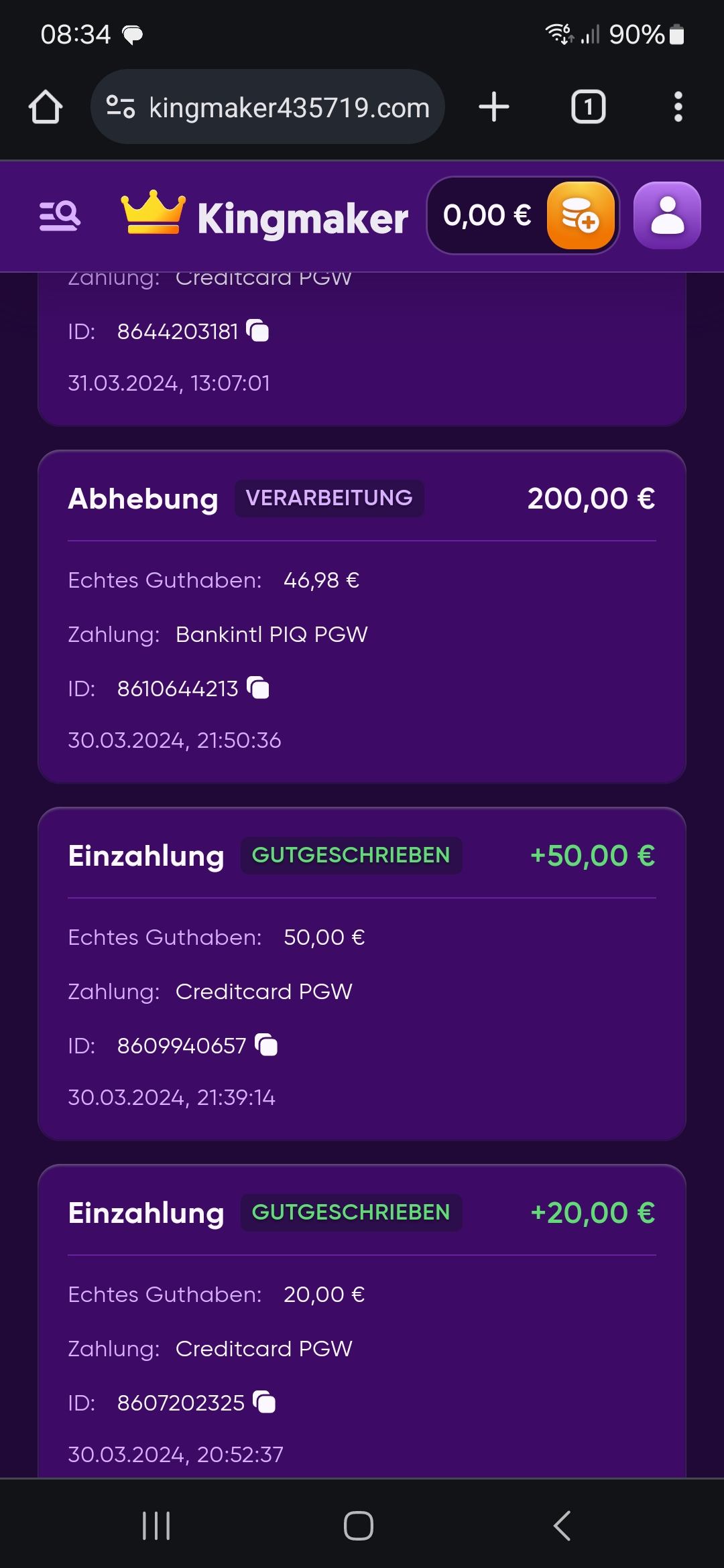Open a new browser tab
724x1568 pixels.
pos(494,107)
